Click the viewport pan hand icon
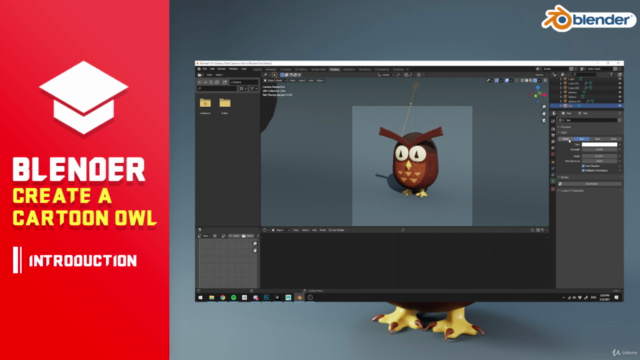Image resolution: width=640 pixels, height=360 pixels. (544, 113)
